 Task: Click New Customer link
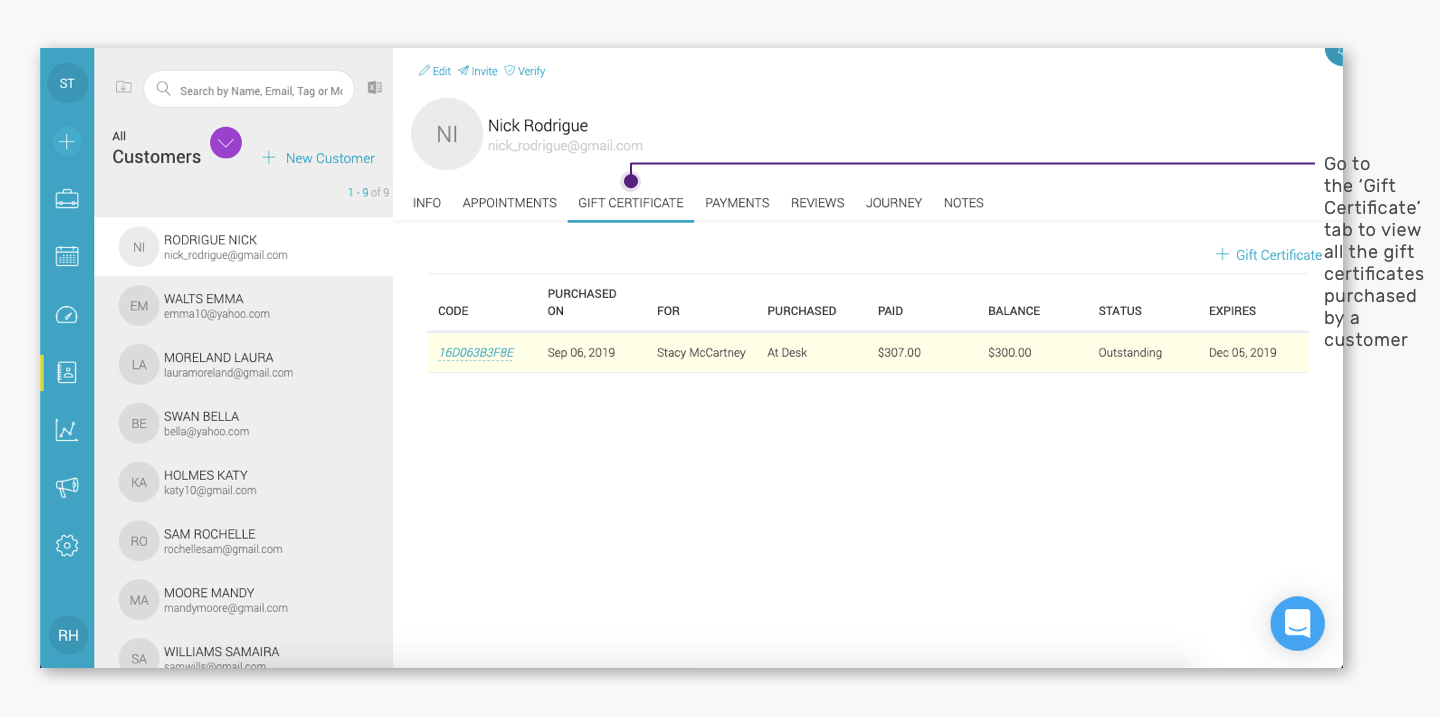[318, 158]
